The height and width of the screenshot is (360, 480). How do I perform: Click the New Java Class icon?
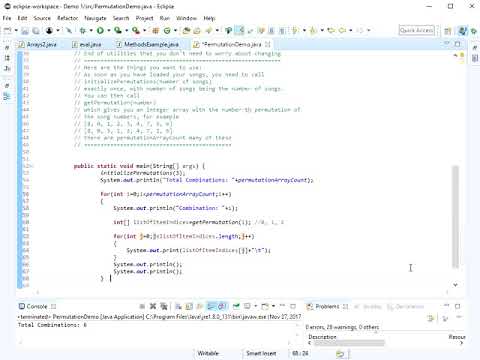point(167,31)
